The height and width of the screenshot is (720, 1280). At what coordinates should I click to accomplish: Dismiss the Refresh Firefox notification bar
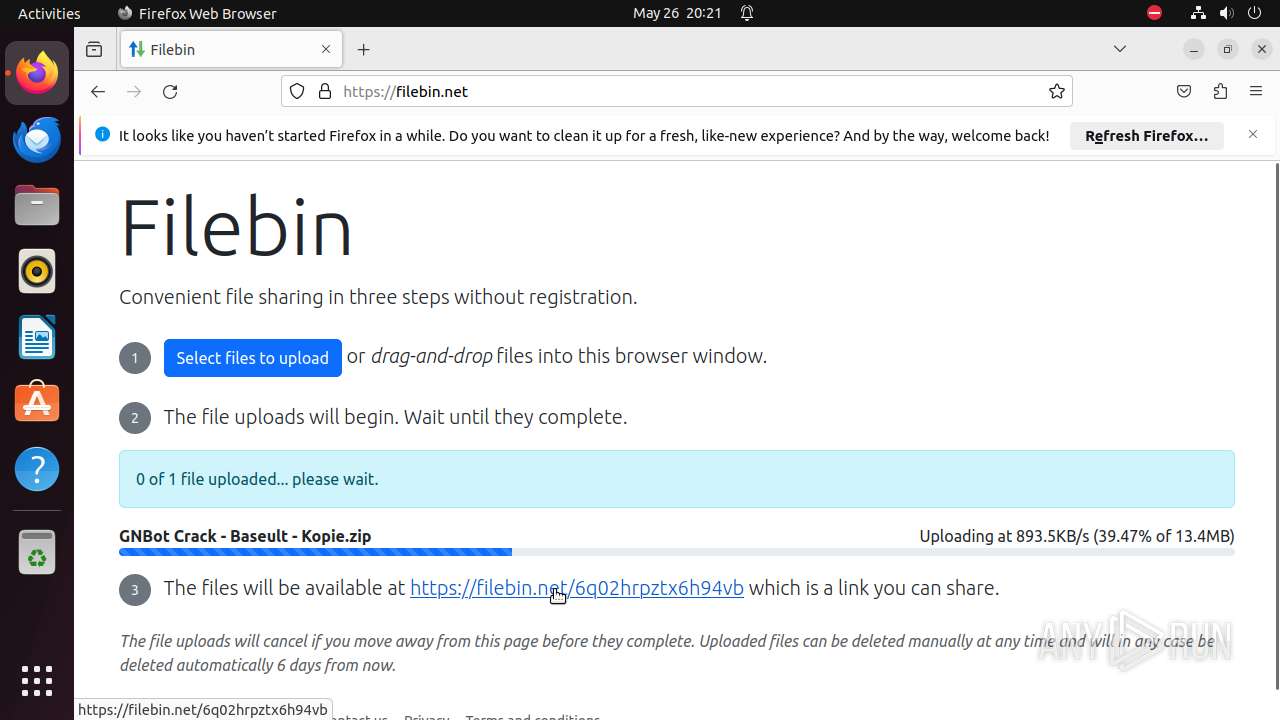[1252, 134]
